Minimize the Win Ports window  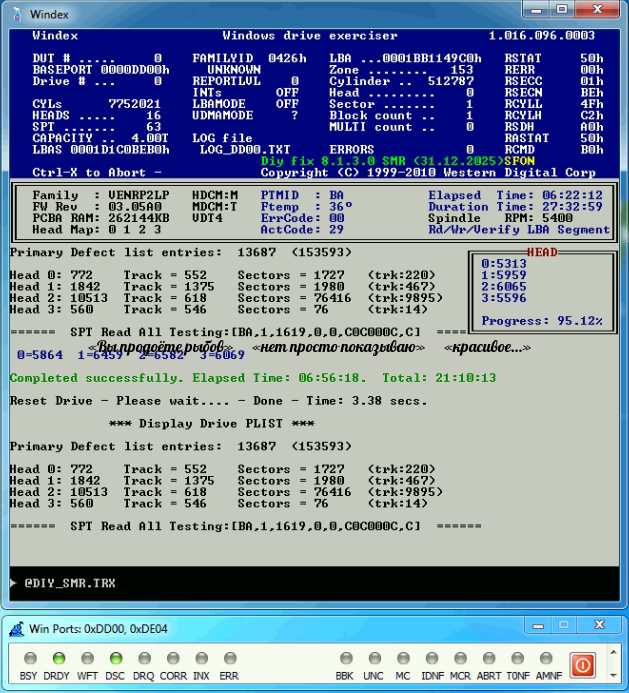coord(538,625)
